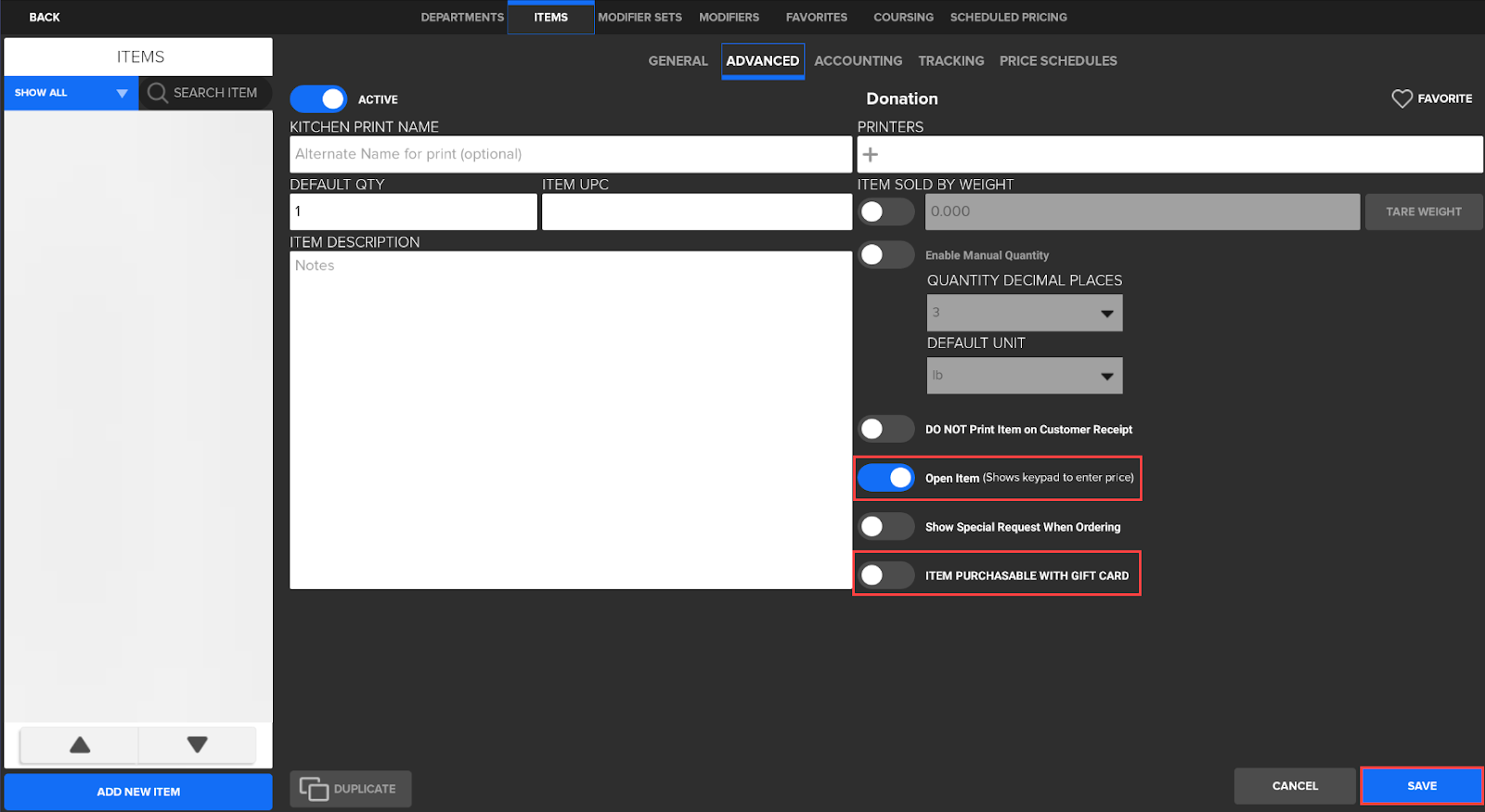The image size is (1485, 812).
Task: Toggle Item Sold By Weight switch
Action: coord(886,212)
